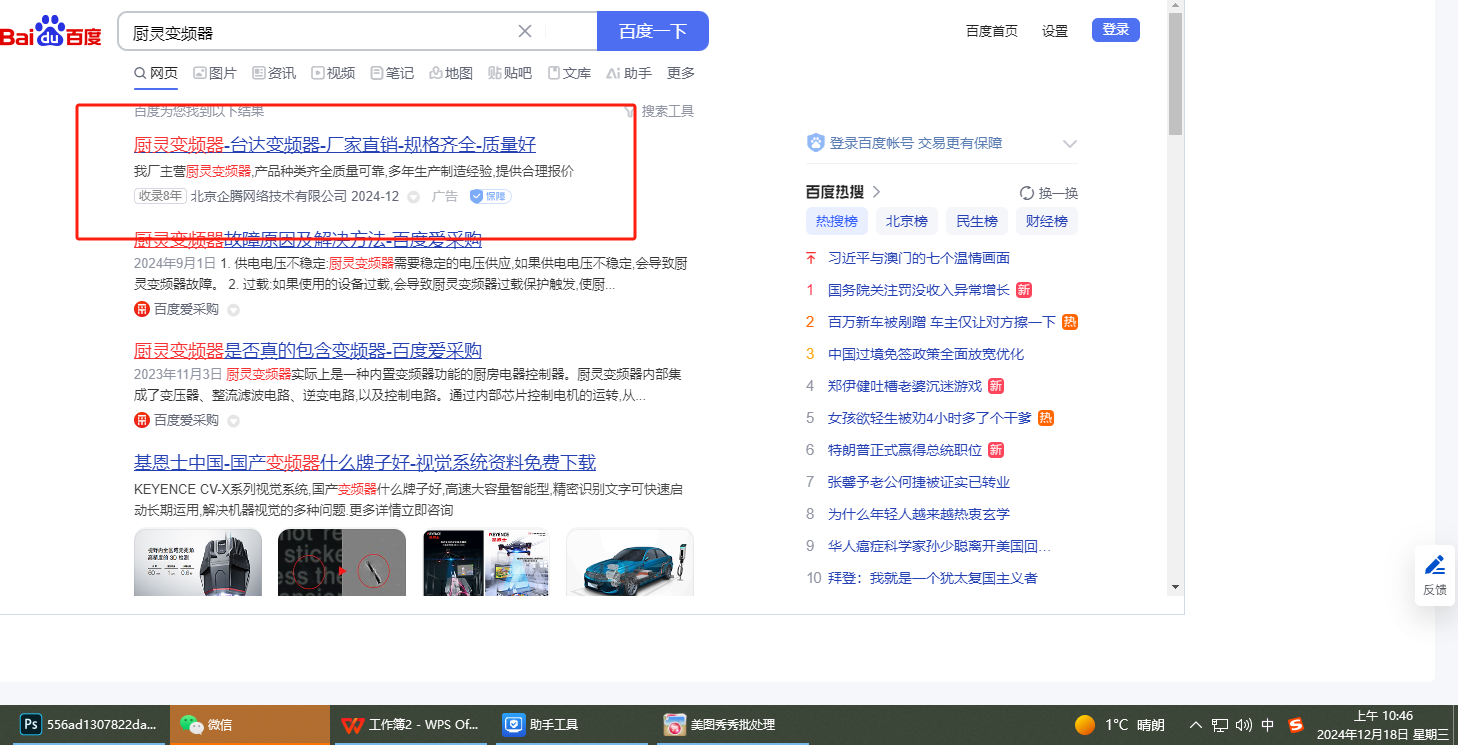Click inside the search input field
This screenshot has width=1458, height=745.
coord(320,32)
